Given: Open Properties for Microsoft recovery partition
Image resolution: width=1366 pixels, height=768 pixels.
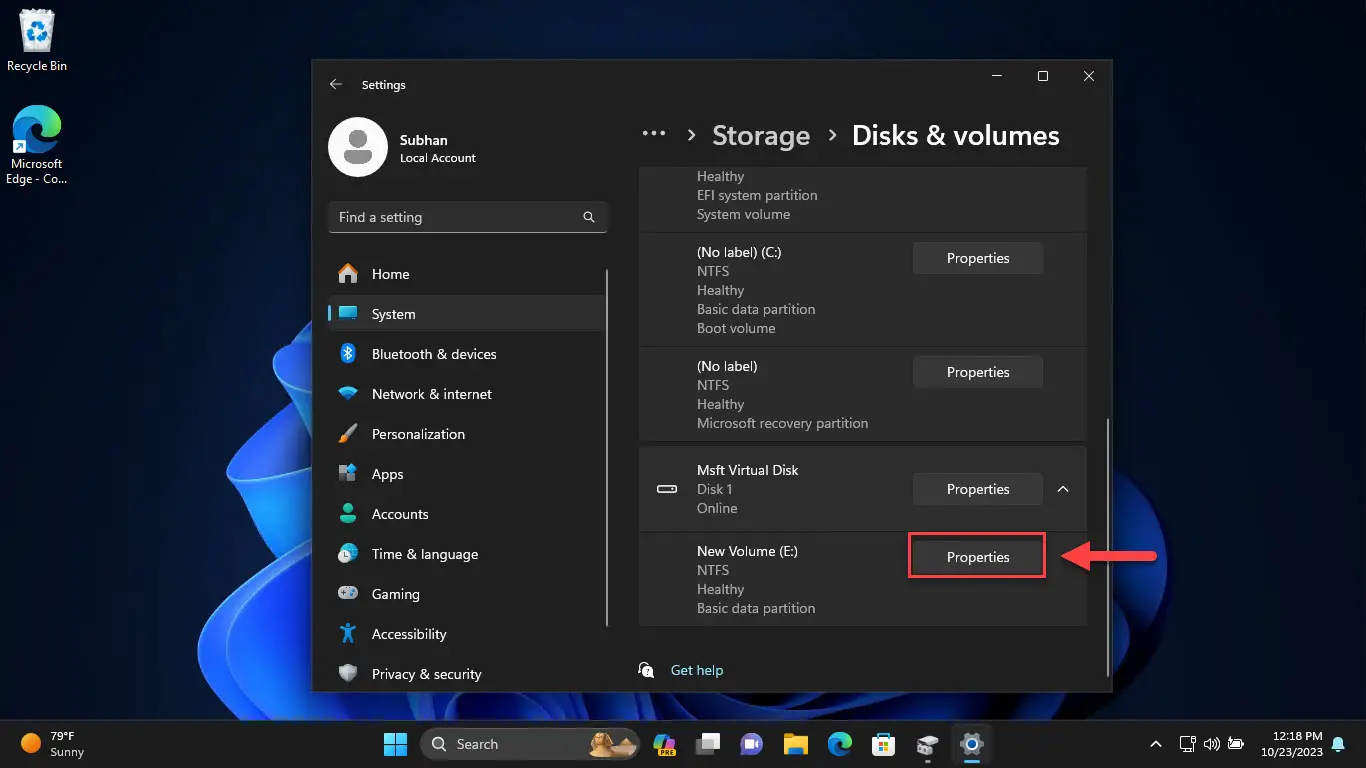Looking at the screenshot, I should point(978,372).
